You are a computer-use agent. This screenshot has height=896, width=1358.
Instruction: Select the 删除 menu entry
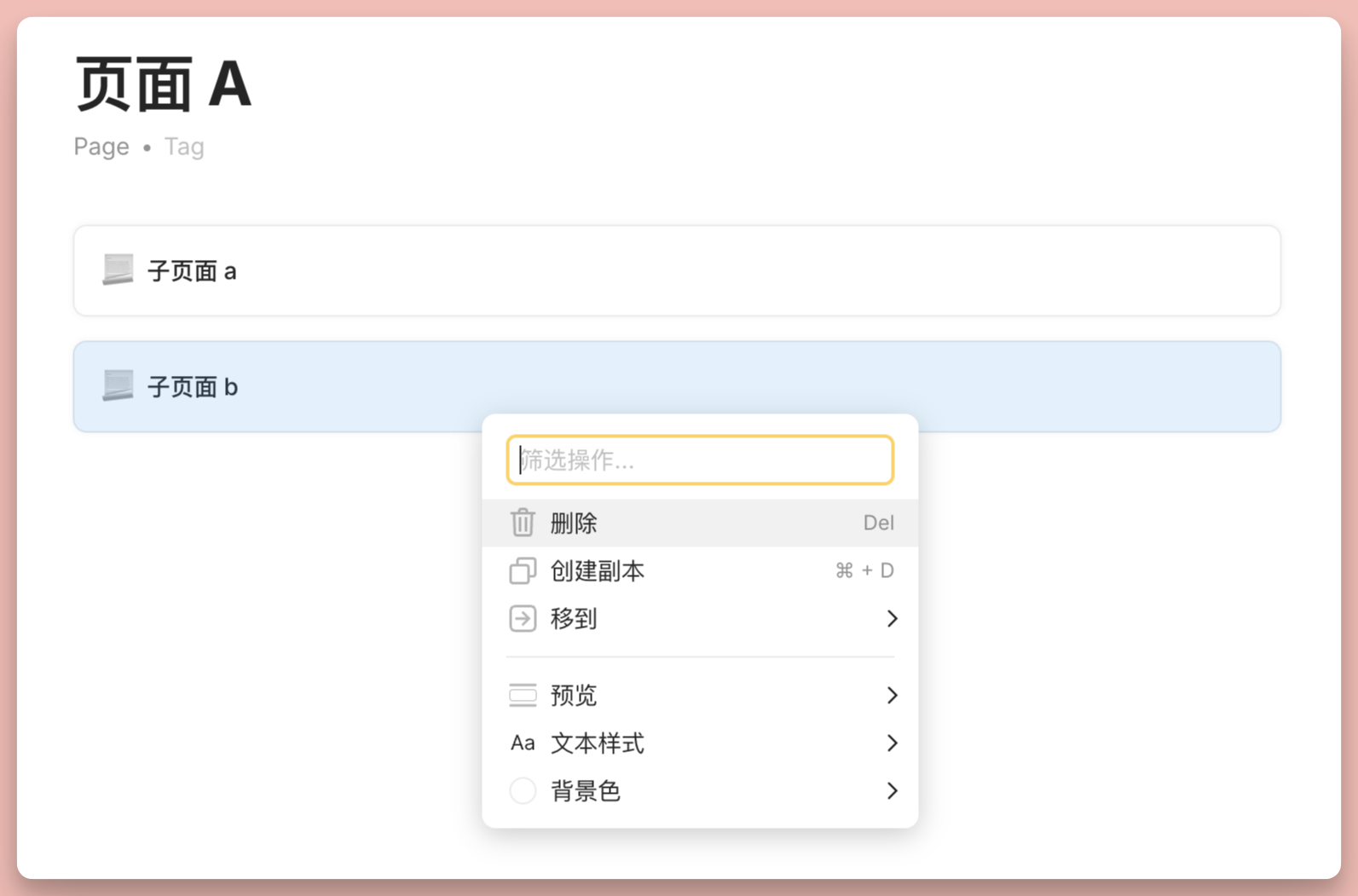point(700,523)
